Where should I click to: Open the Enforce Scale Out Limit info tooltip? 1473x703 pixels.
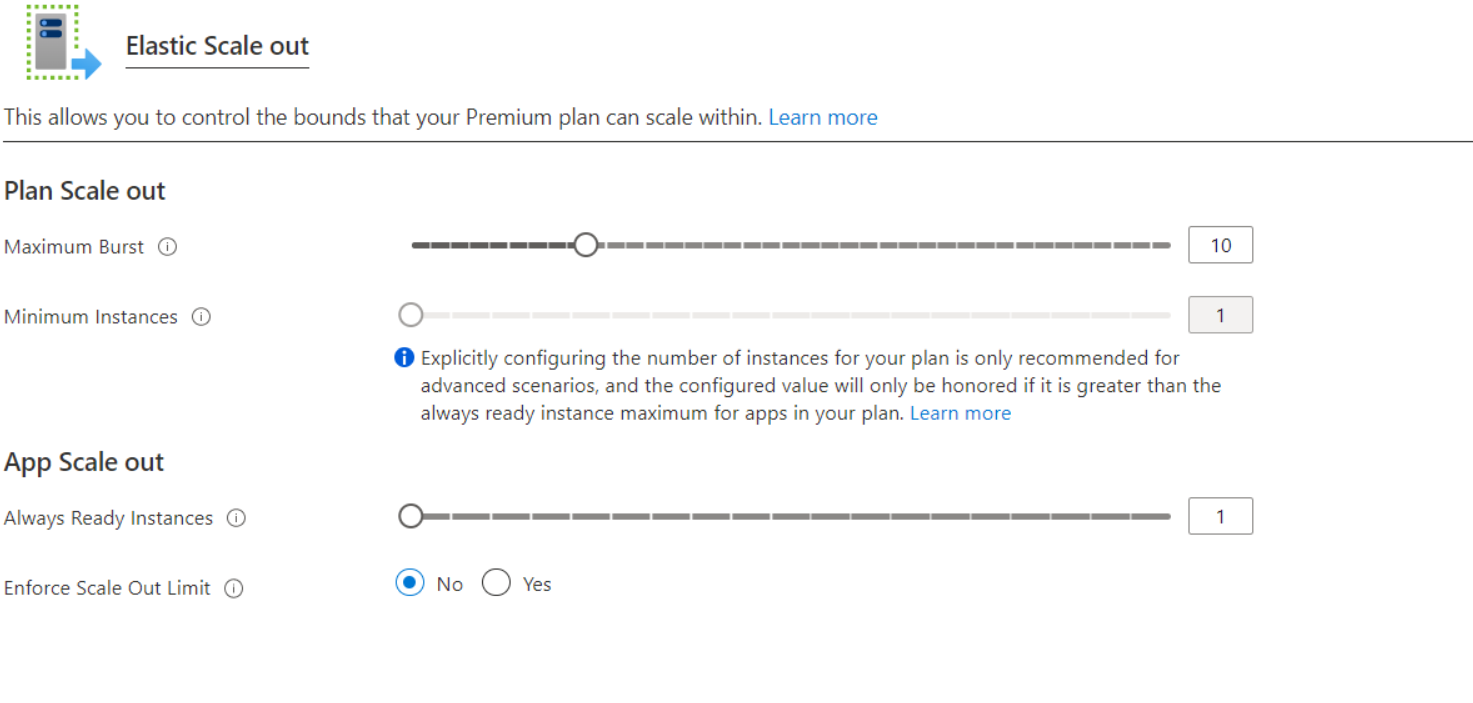point(233,588)
